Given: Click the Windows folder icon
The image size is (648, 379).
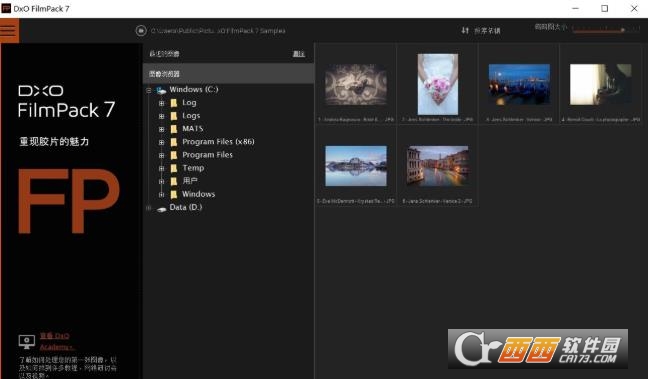Looking at the screenshot, I should coord(174,195).
